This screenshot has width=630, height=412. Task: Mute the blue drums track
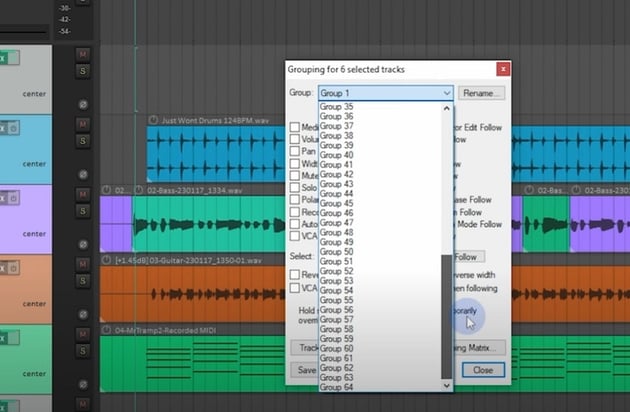pos(83,124)
